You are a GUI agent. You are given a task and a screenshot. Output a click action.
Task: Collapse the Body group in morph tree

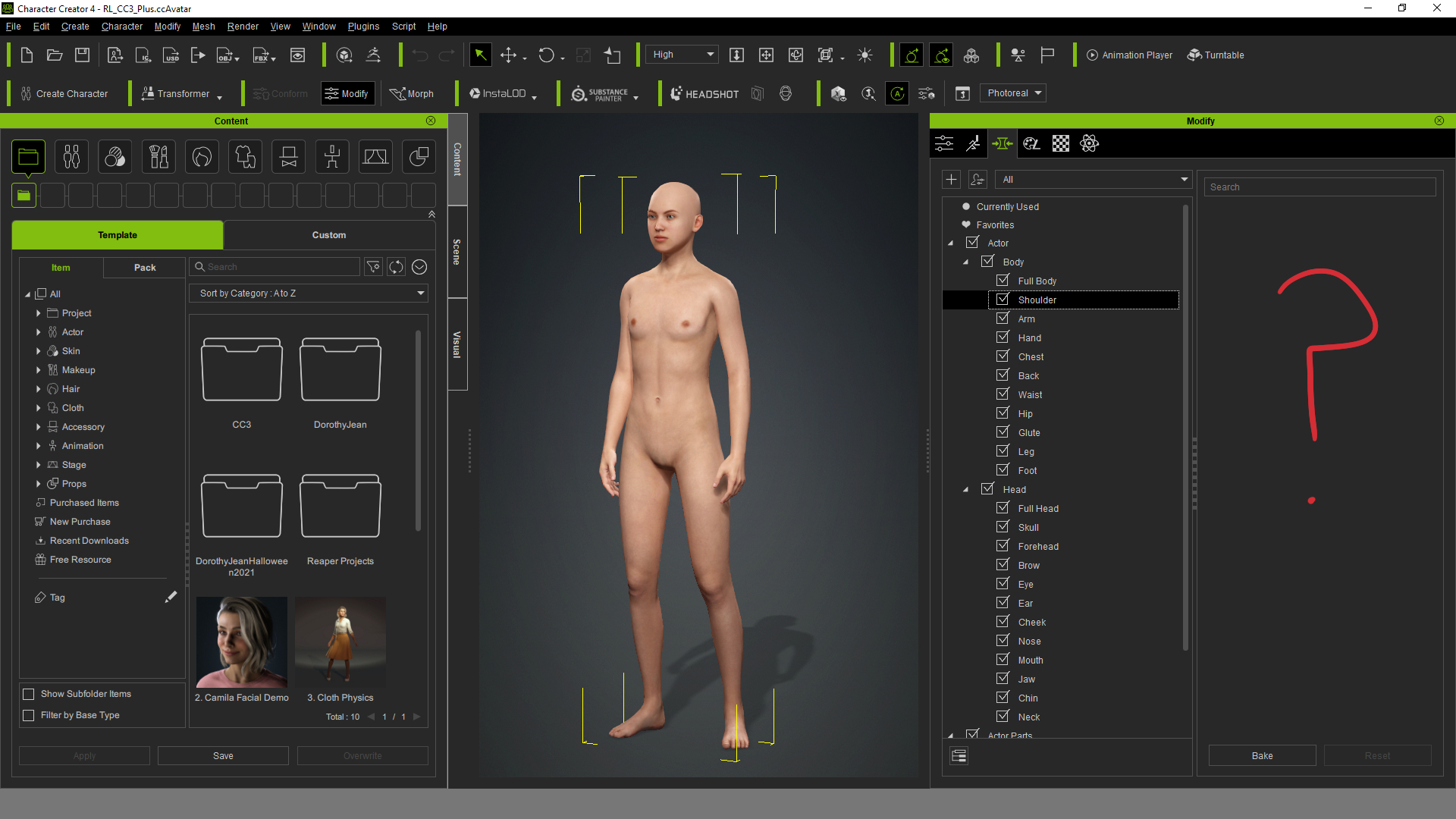[x=966, y=262]
